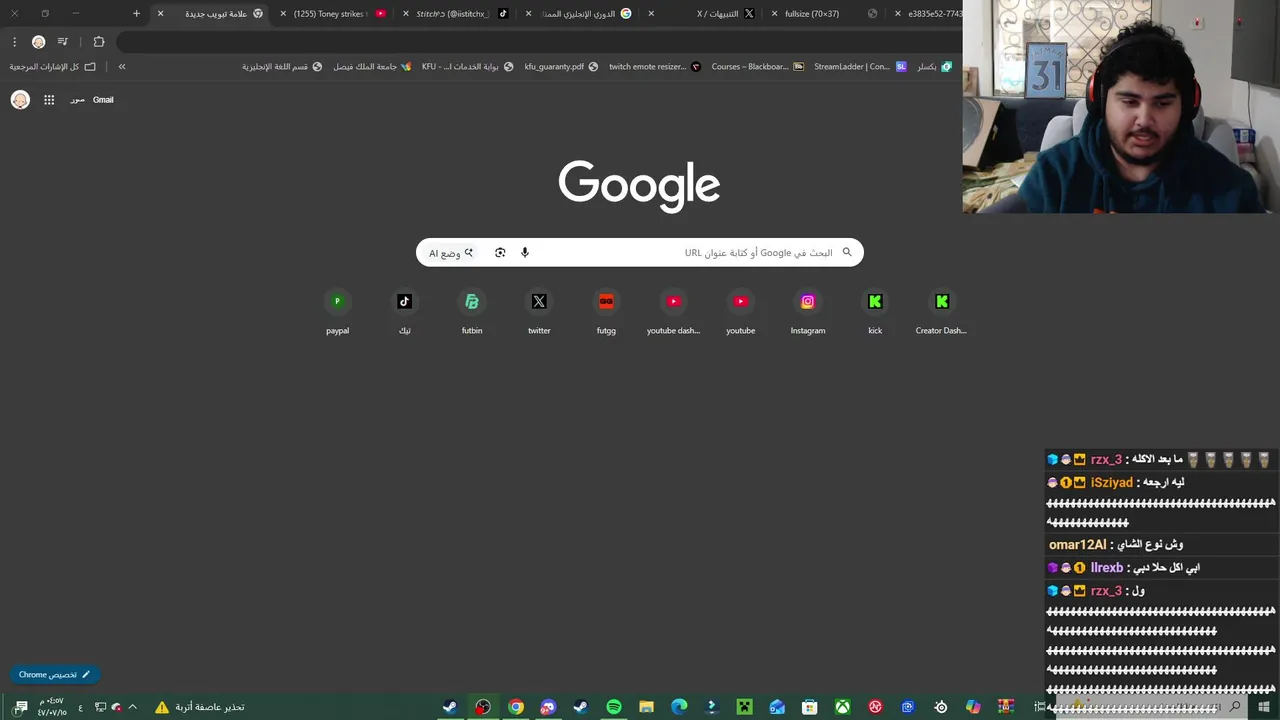Search by image with Google Lens icon
This screenshot has width=1280, height=720.
pos(500,253)
